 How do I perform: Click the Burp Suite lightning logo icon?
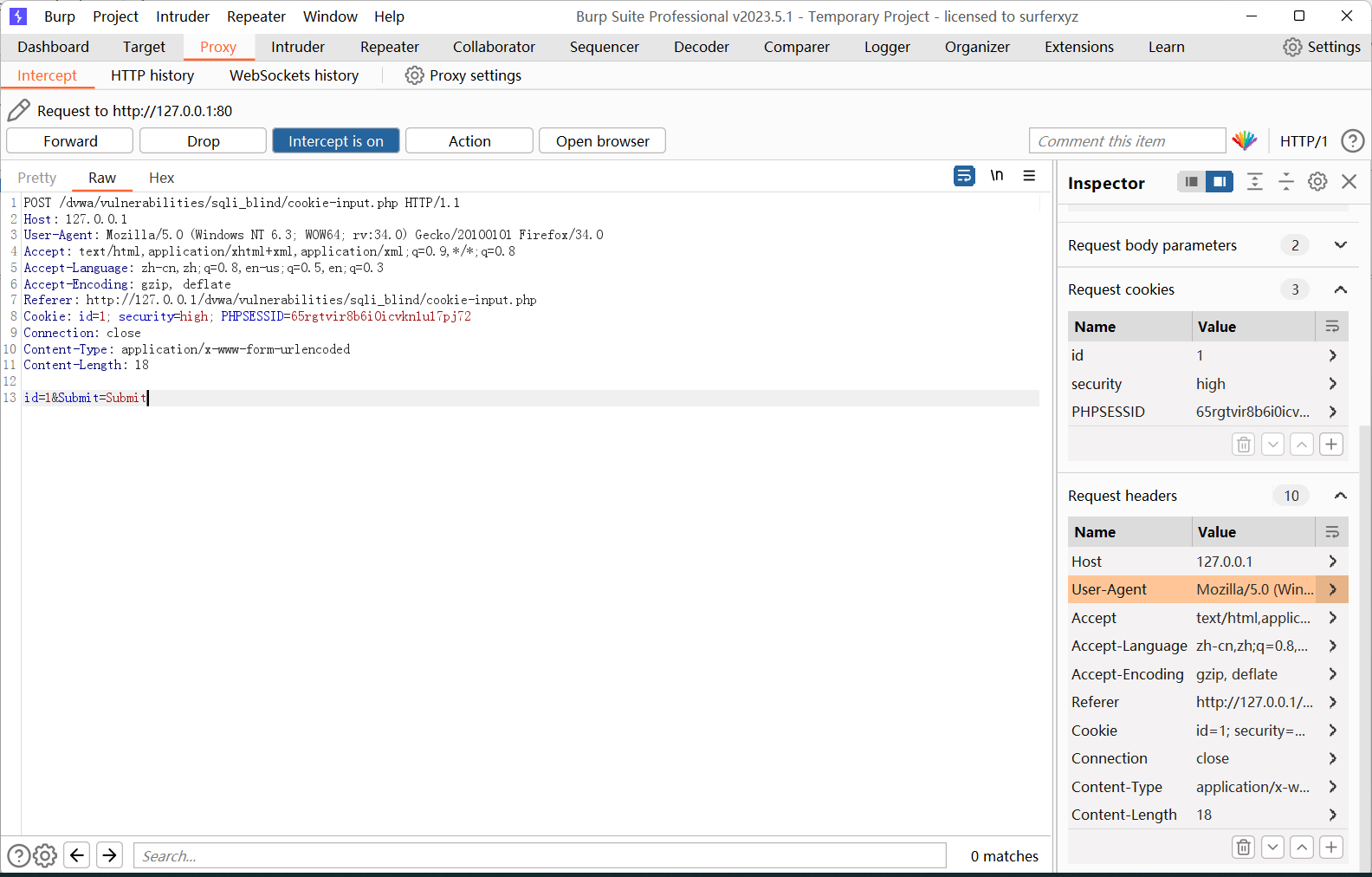[17, 16]
